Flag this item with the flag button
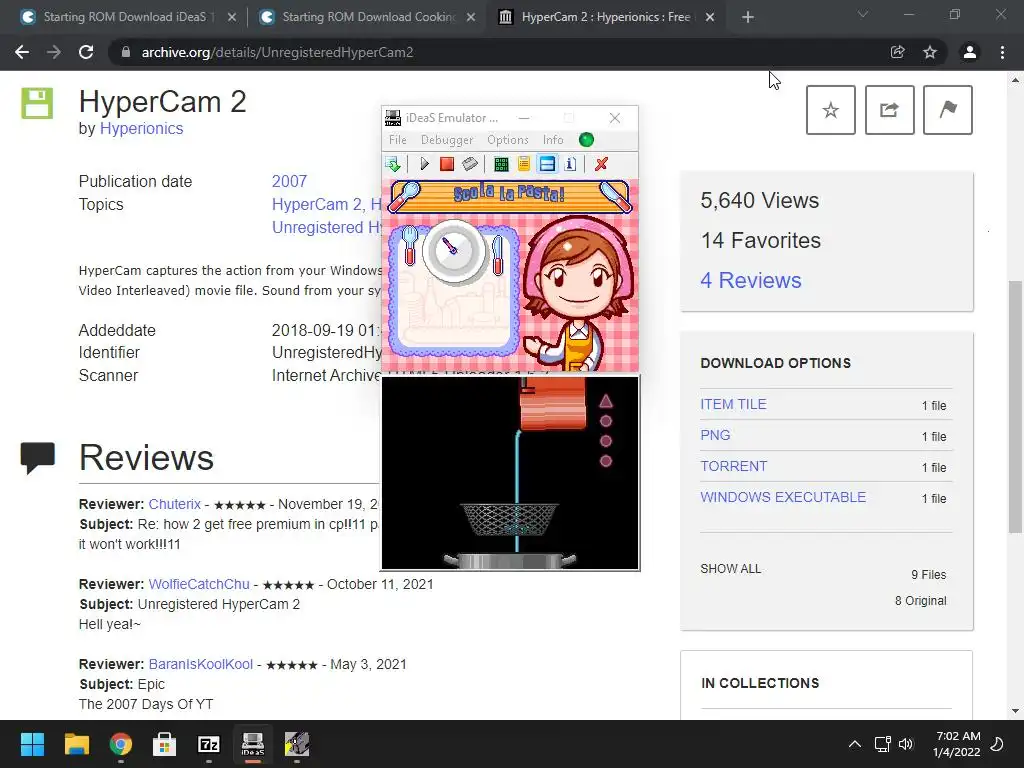 (x=948, y=110)
